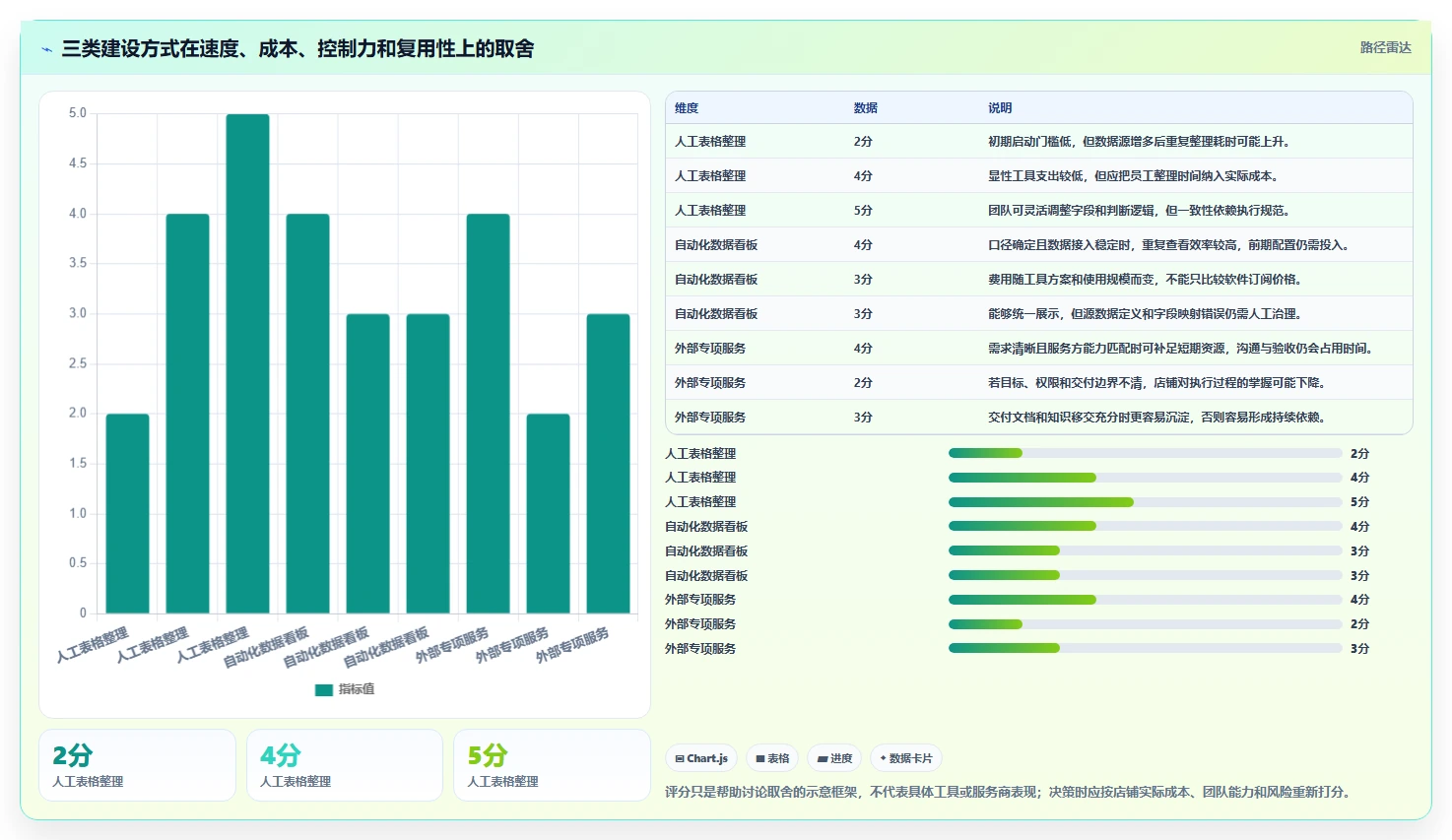
Task: Select the table row 若目标、权限和交付边界不清
Action: (1039, 383)
